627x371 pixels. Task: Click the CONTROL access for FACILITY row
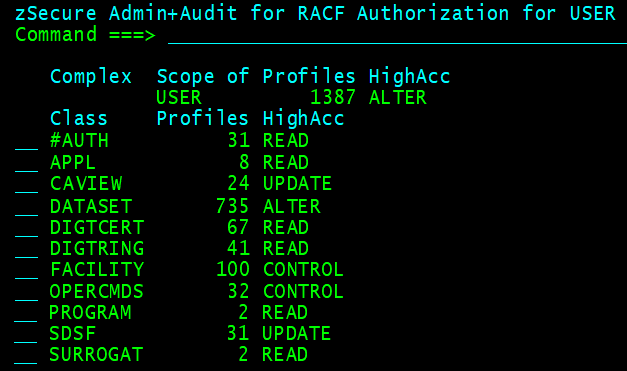click(304, 270)
